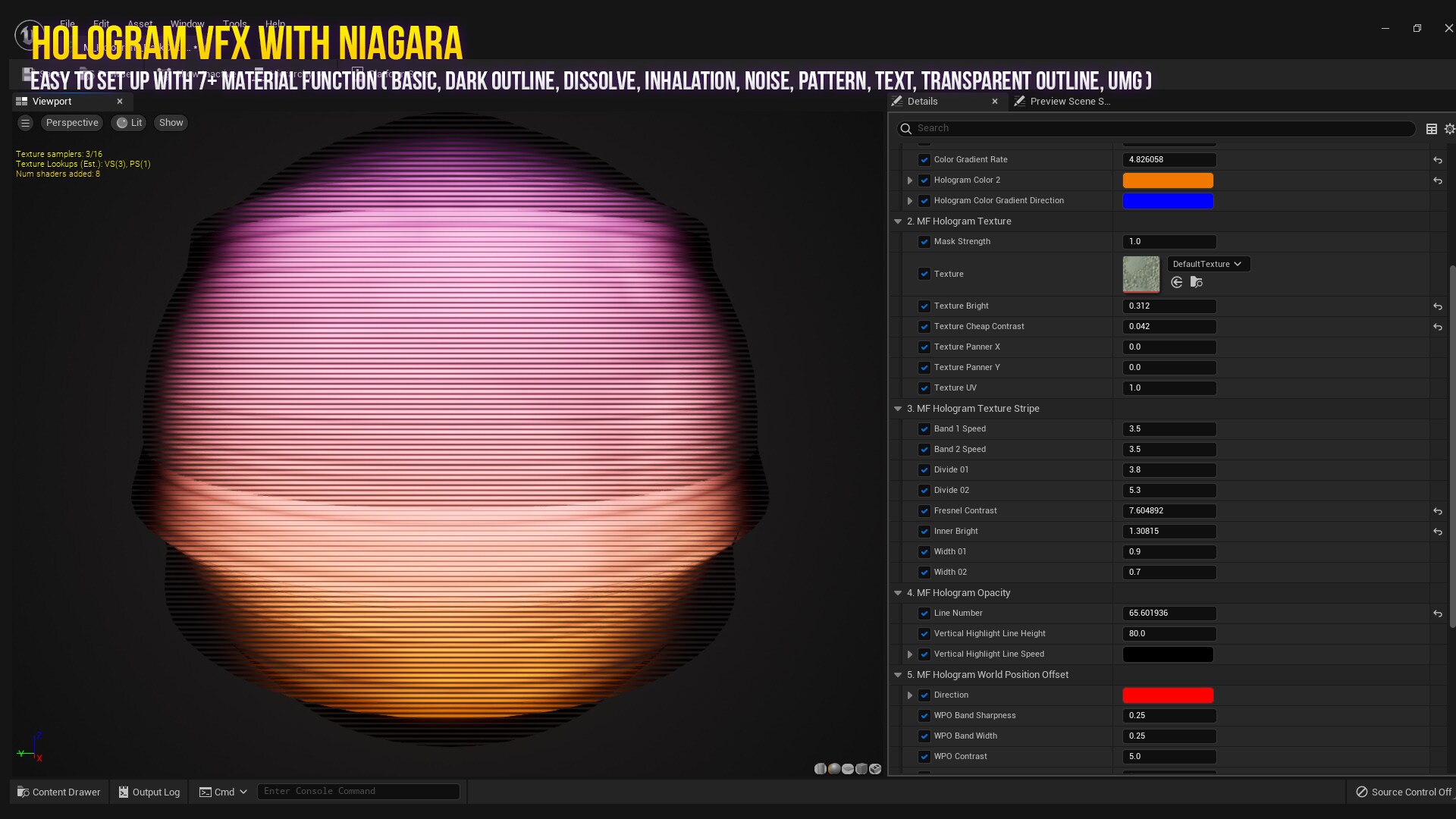Collapse 2. MF Hologram Texture section

point(898,221)
